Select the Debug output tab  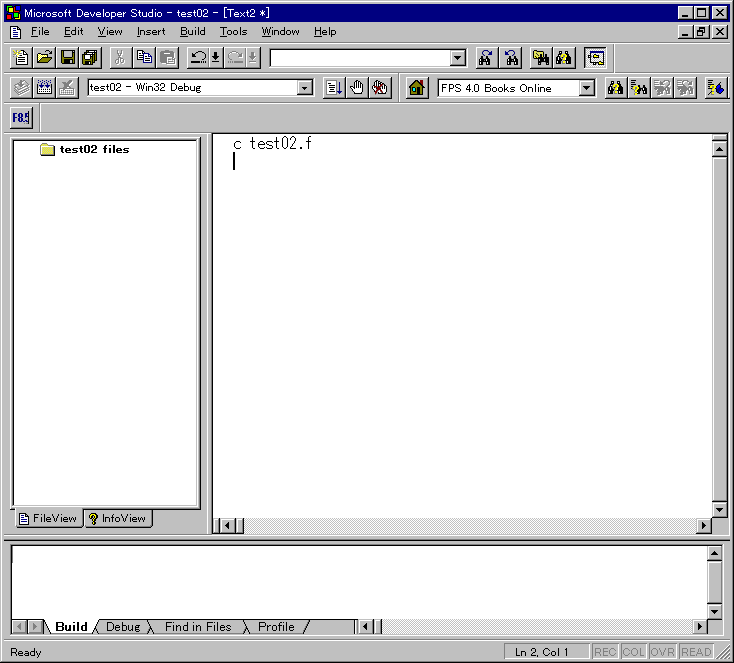pos(123,627)
